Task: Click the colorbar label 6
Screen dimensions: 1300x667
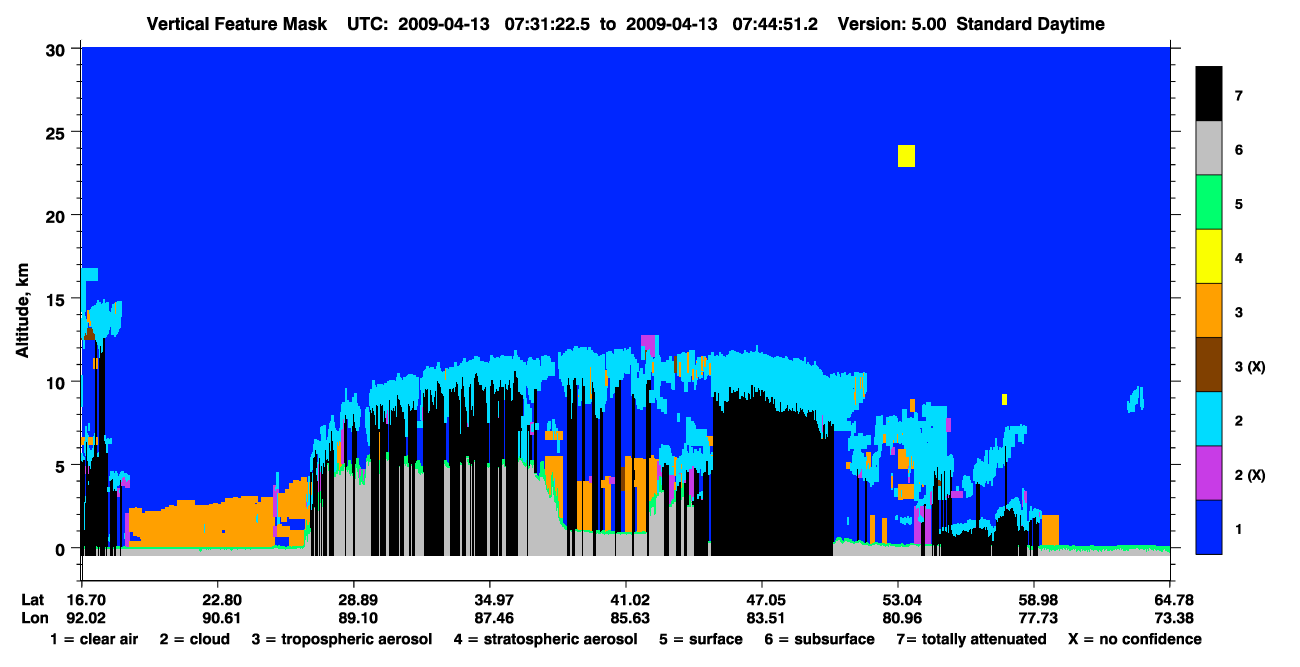Action: coord(1239,150)
